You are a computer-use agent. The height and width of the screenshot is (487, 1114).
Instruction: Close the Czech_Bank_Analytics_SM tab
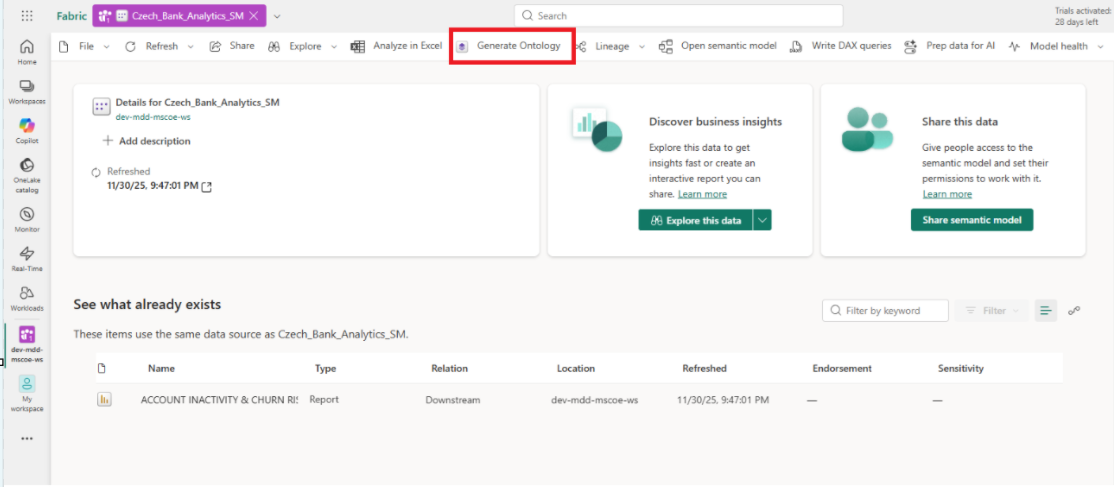[x=255, y=16]
